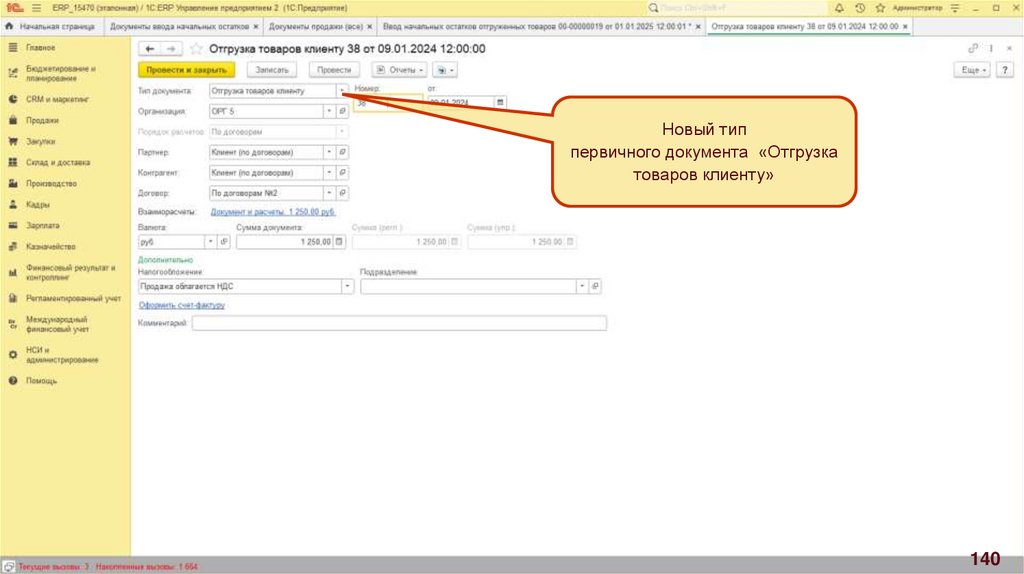This screenshot has width=1024, height=574.
Task: Switch to the Начальная страница tab
Action: (51, 27)
